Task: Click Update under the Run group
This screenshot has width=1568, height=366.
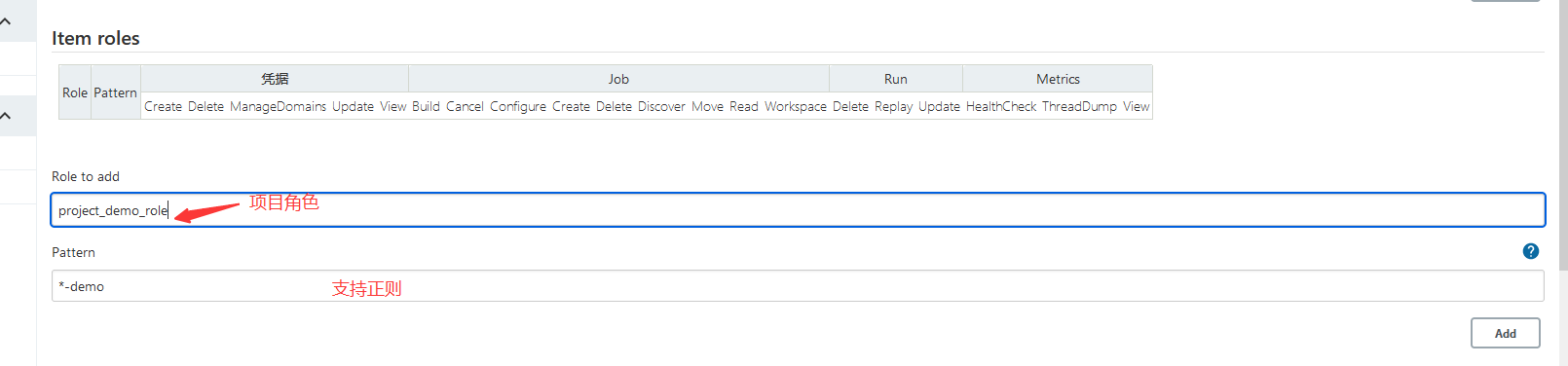Action: 939,106
